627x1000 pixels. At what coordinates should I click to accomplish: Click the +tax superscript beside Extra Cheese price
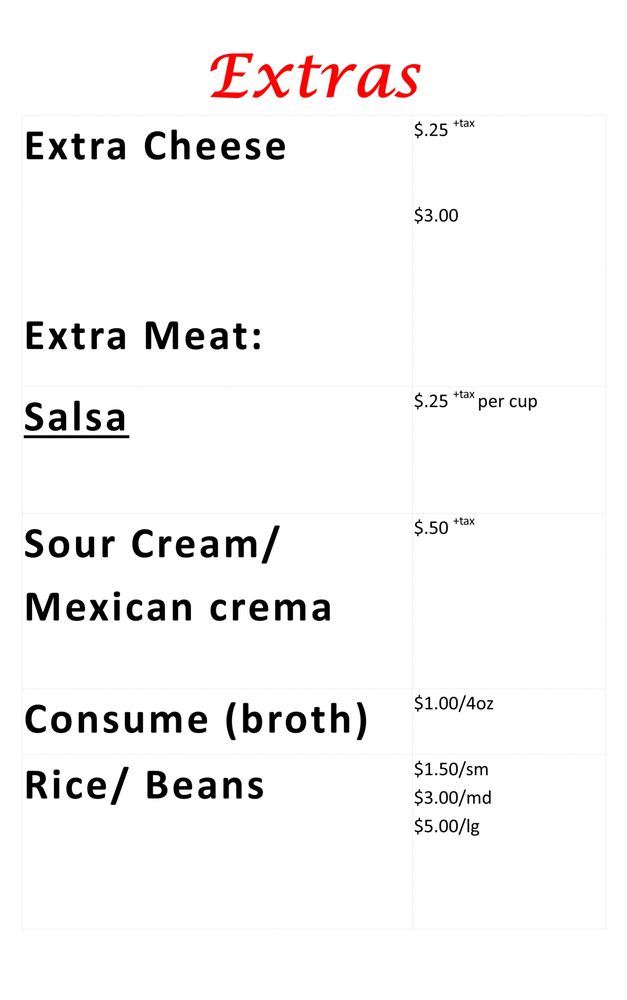[x=463, y=123]
